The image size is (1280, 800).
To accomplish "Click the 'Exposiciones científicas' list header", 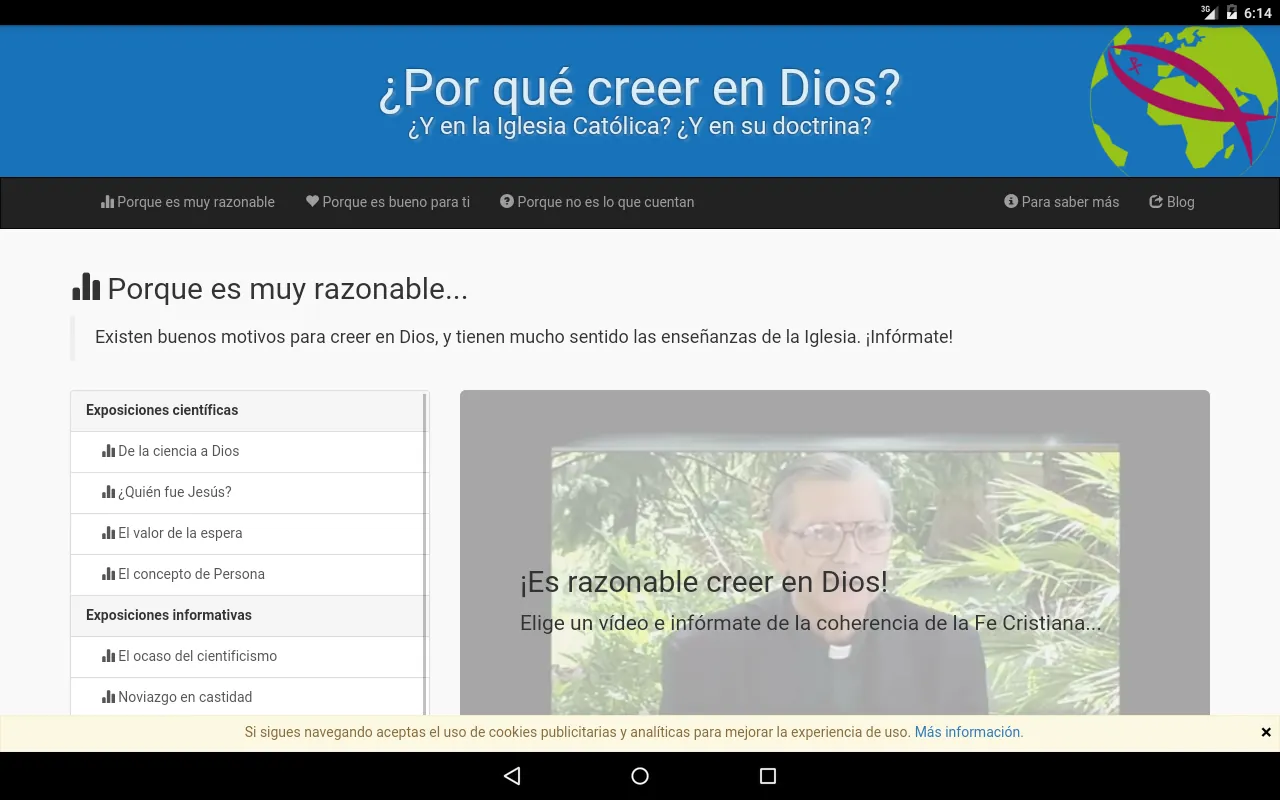I will pyautogui.click(x=247, y=411).
